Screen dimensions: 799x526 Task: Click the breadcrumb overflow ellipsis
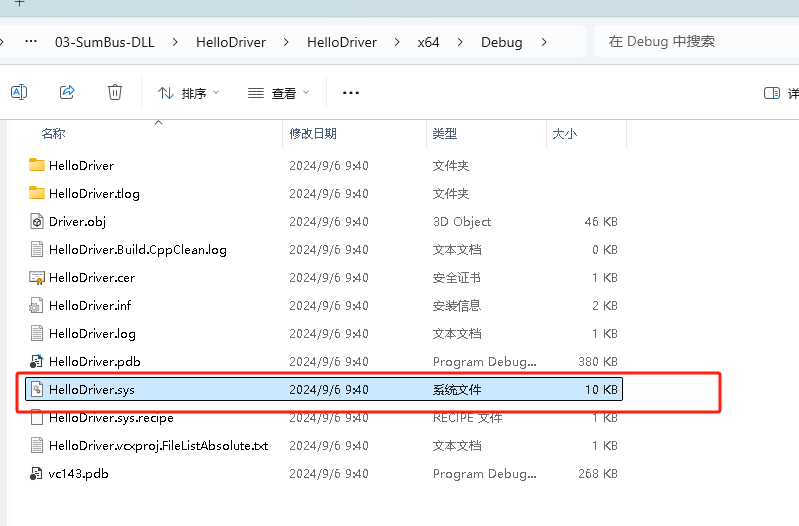tap(31, 42)
